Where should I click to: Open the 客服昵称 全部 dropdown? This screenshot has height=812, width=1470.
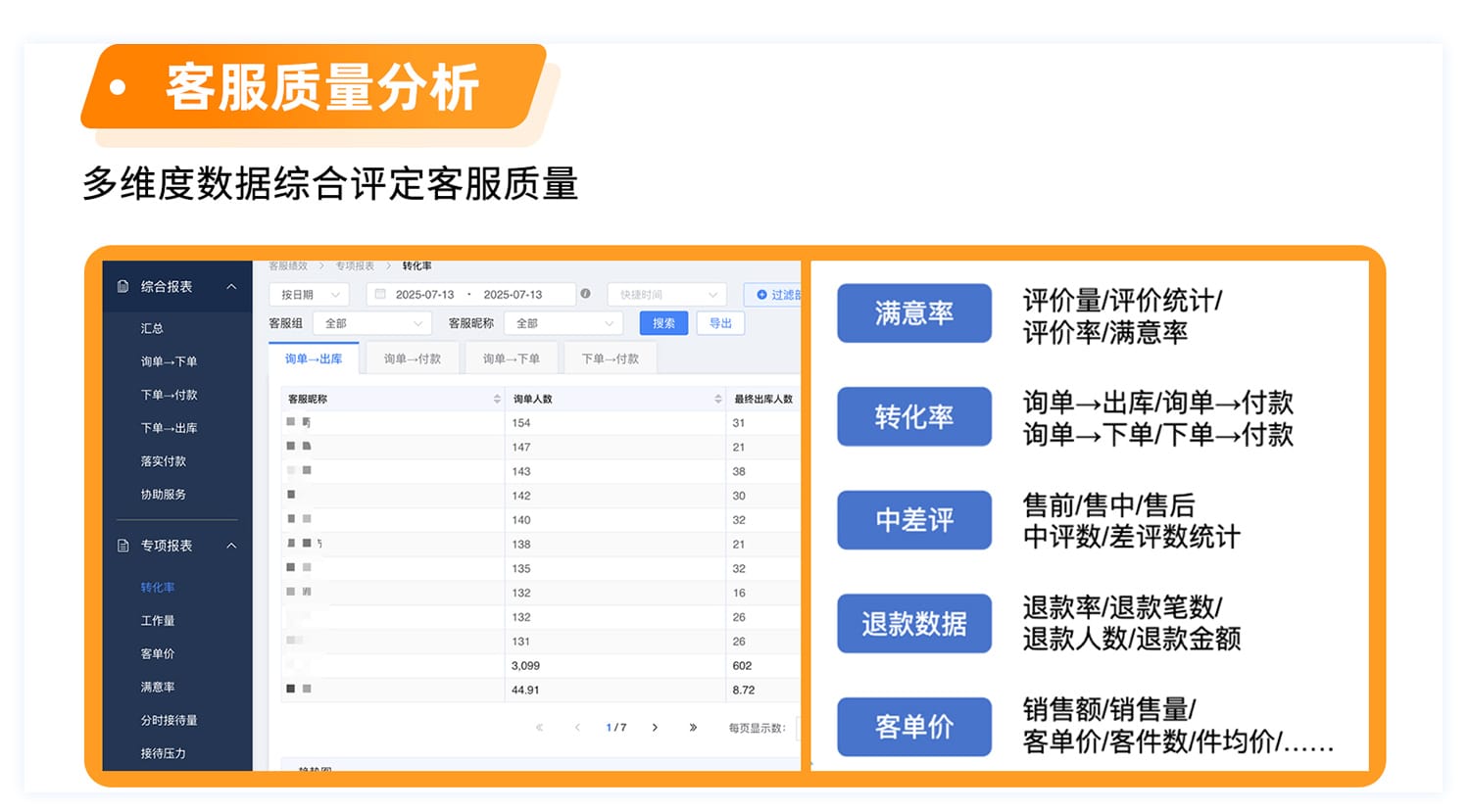tap(563, 323)
